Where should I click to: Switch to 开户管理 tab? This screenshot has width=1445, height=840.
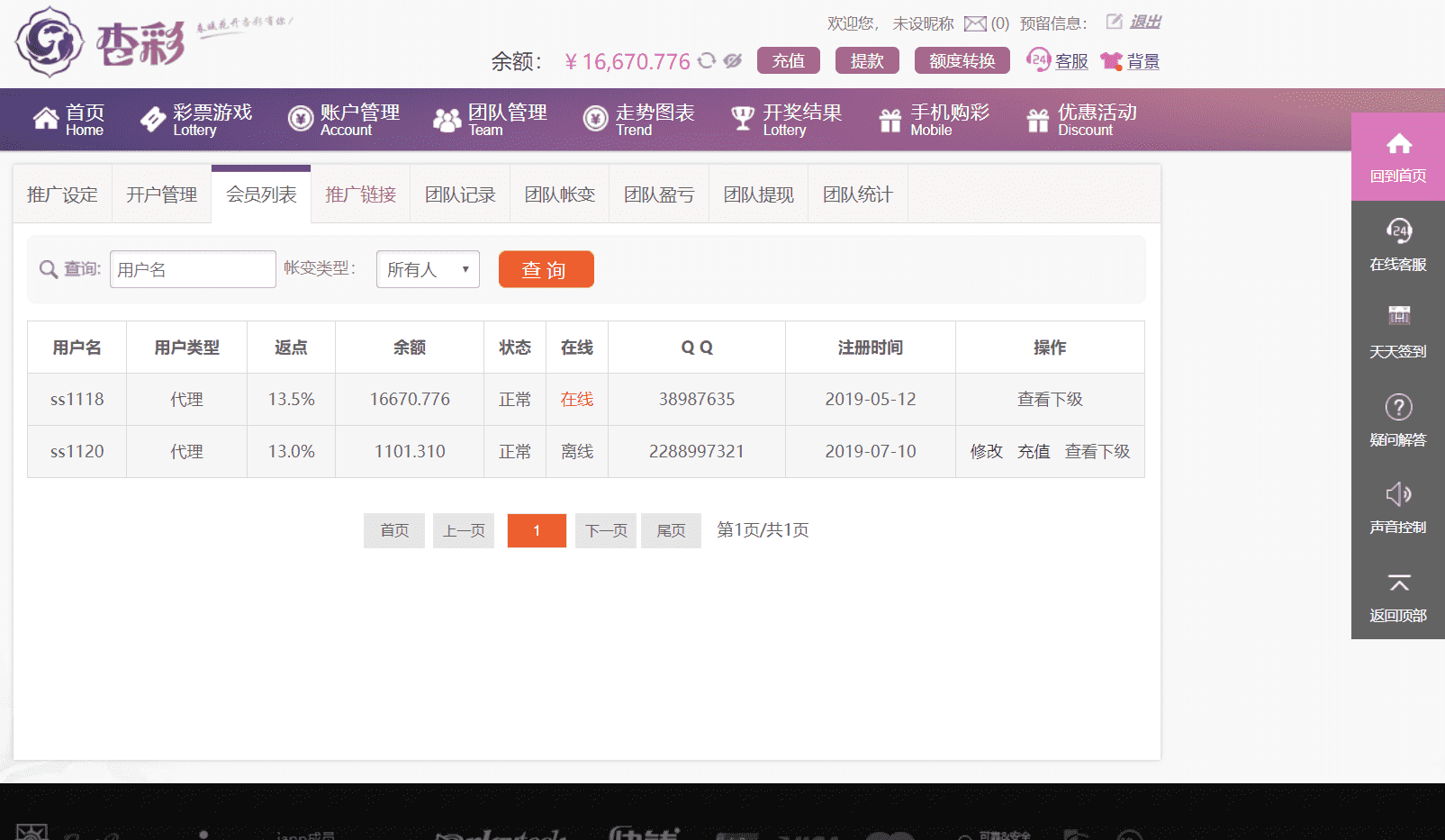(x=161, y=194)
